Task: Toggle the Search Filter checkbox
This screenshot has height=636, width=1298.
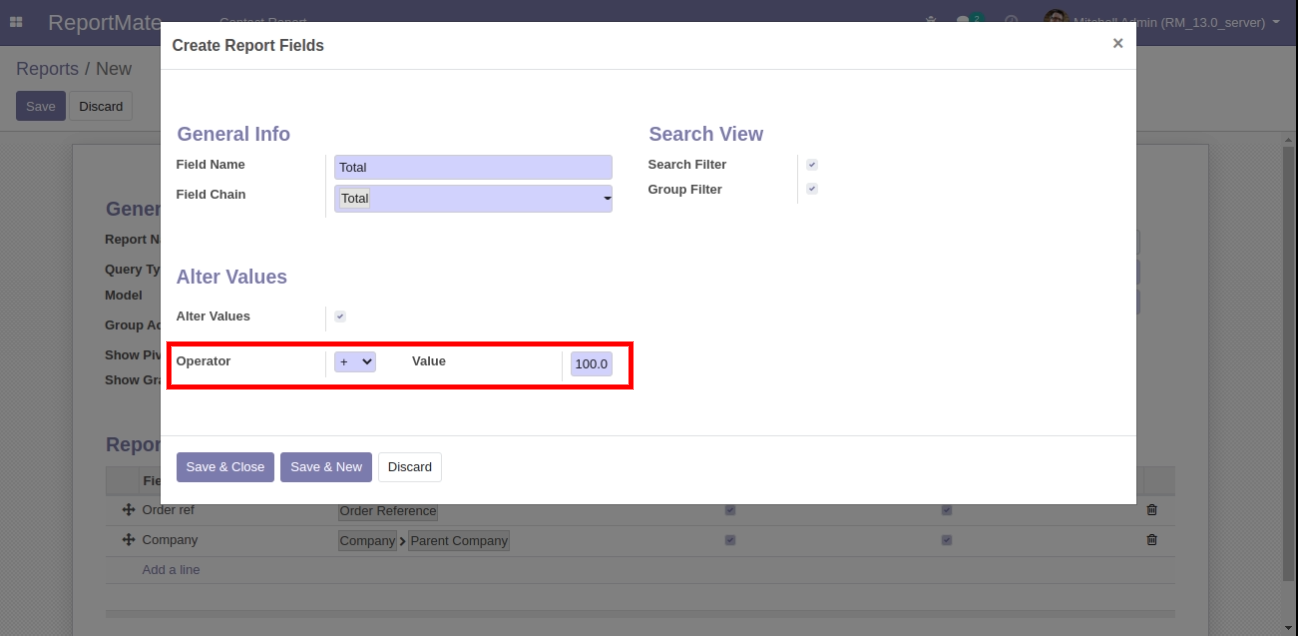Action: pos(812,165)
